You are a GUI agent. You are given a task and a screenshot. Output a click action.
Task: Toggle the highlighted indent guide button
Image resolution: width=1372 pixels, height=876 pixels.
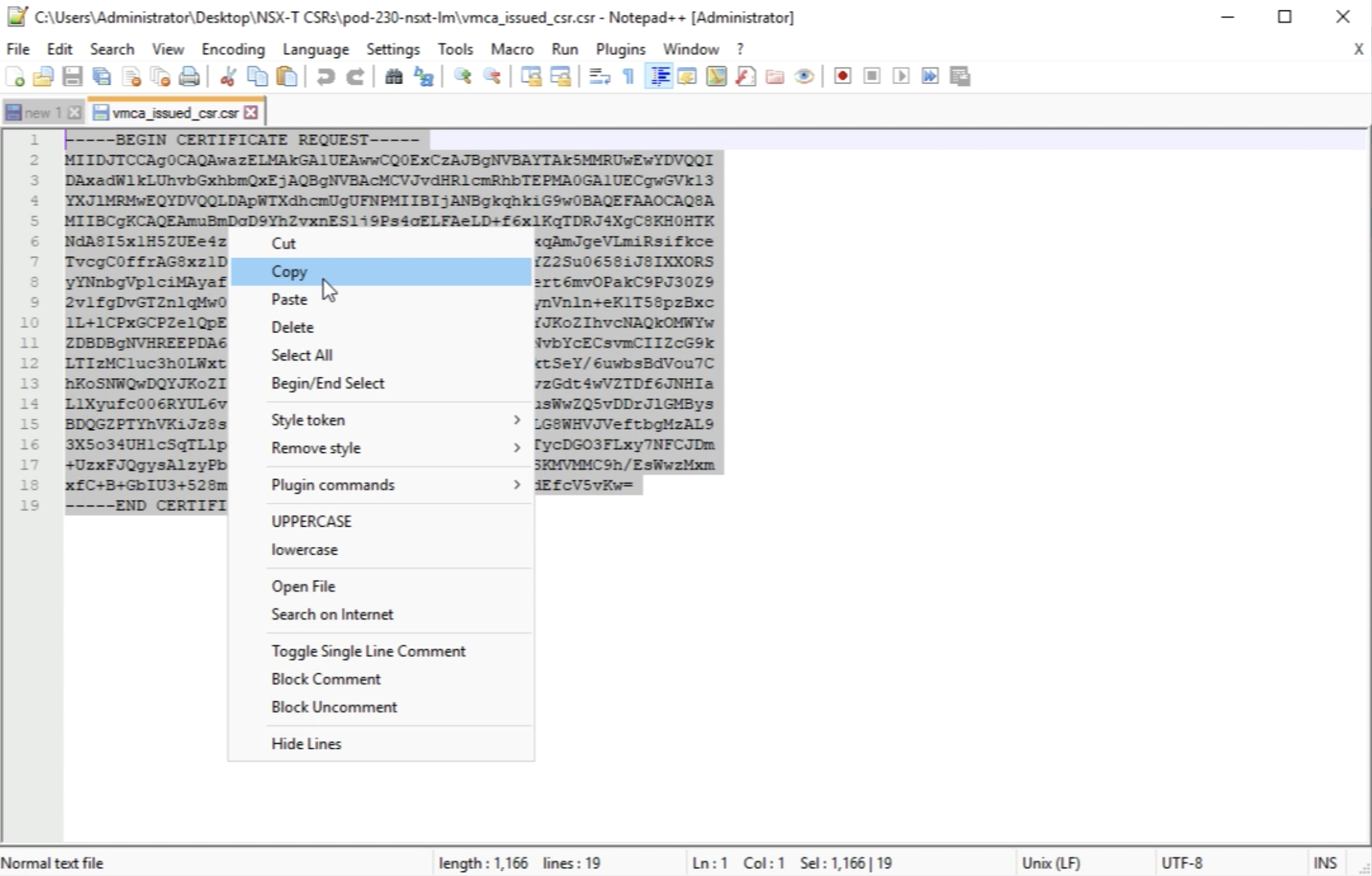[659, 77]
